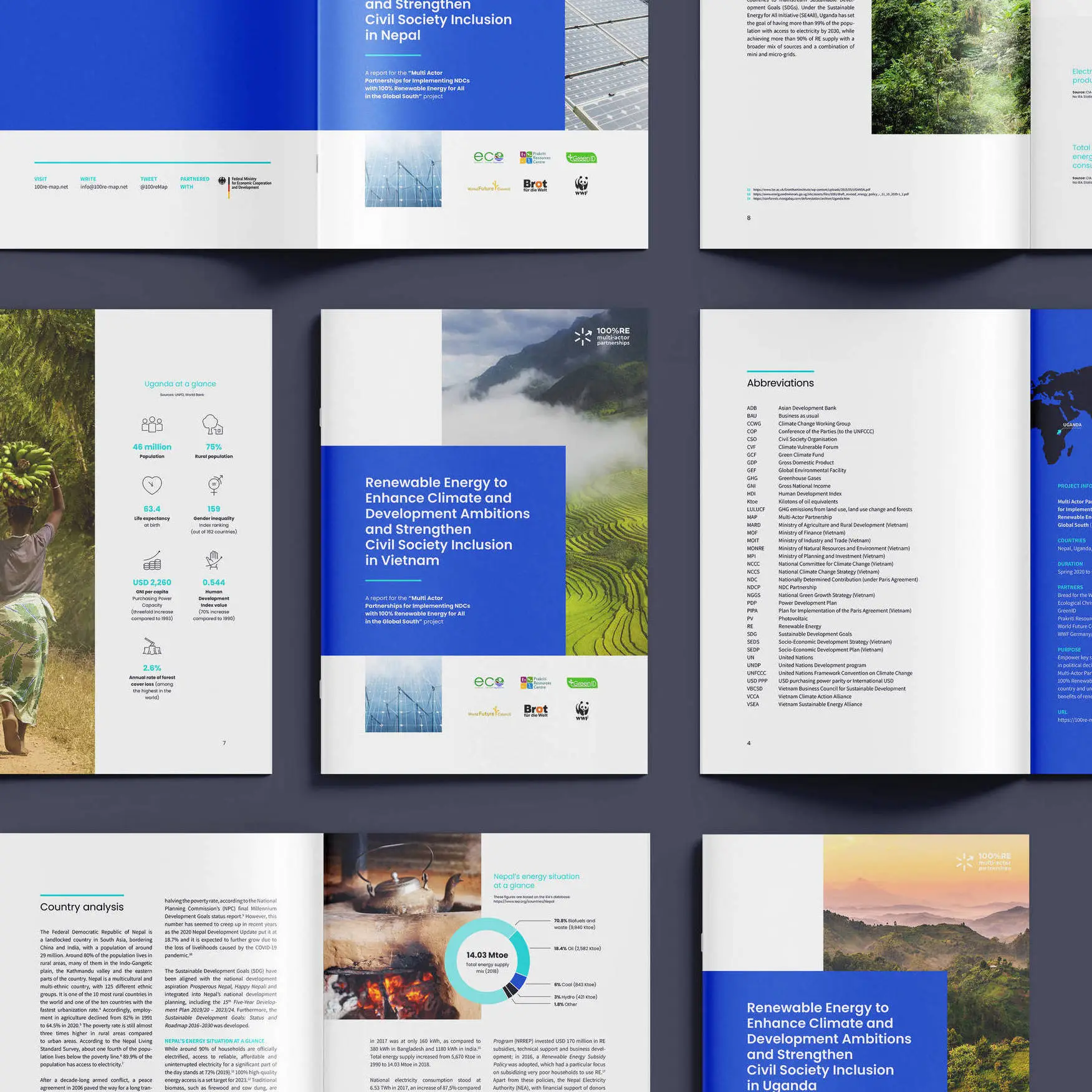
Task: Click the @100reMap tweet handle
Action: pyautogui.click(x=153, y=187)
